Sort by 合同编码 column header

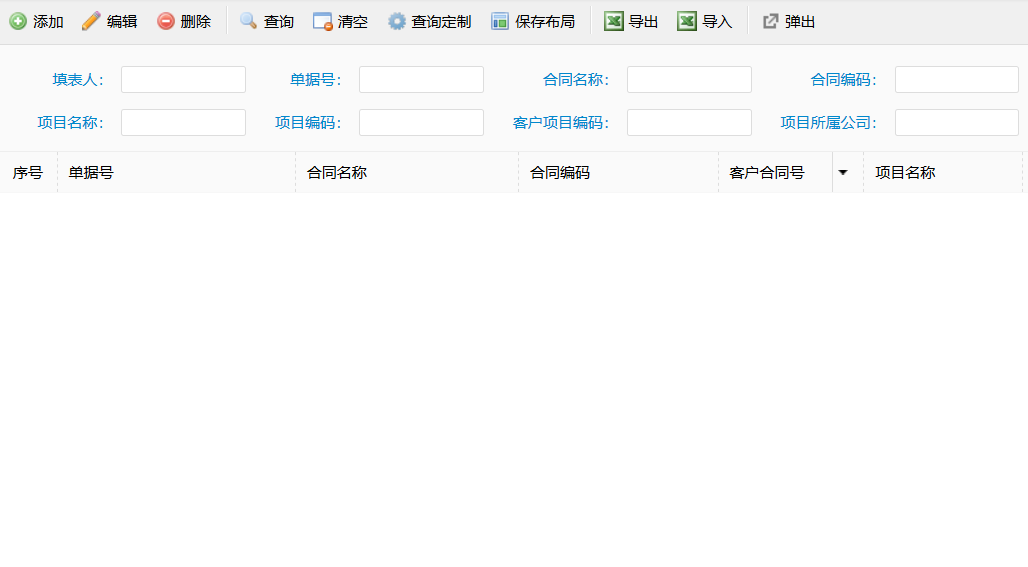coord(618,173)
